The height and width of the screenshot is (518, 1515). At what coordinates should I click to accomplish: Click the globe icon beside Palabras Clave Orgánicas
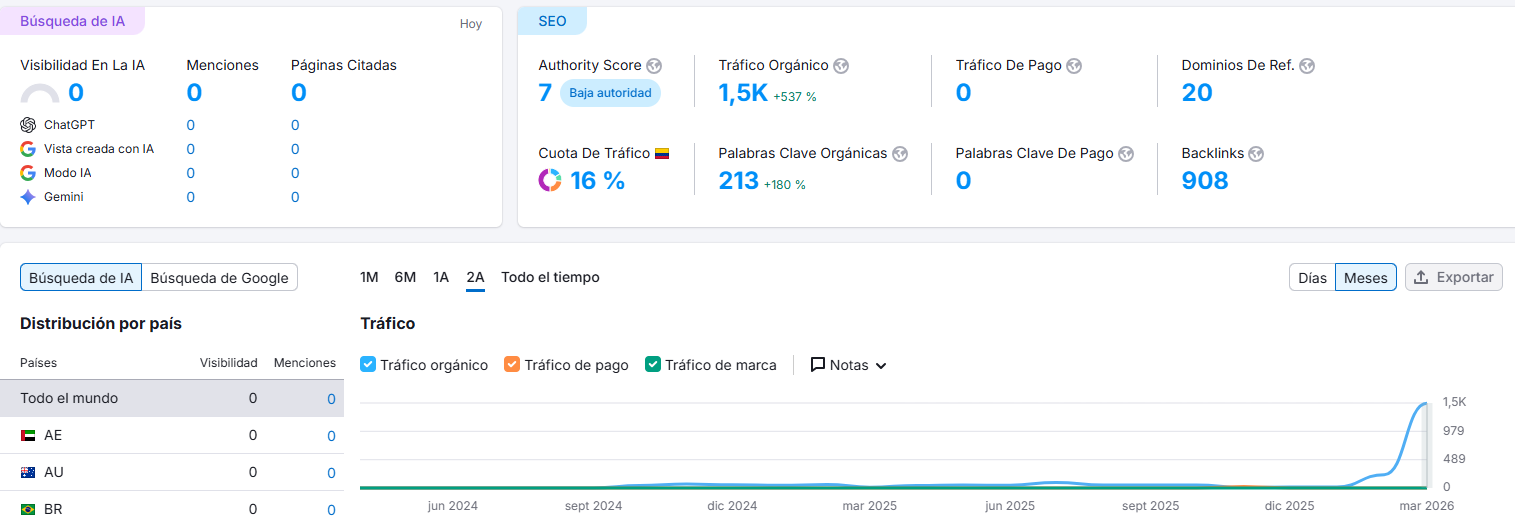pos(900,153)
